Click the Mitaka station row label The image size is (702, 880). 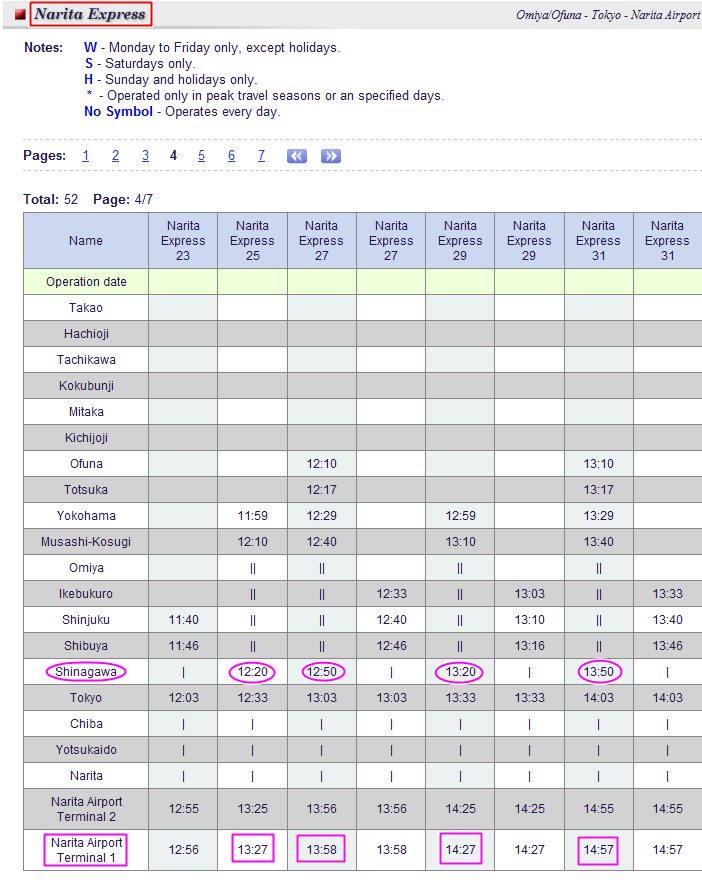(86, 412)
